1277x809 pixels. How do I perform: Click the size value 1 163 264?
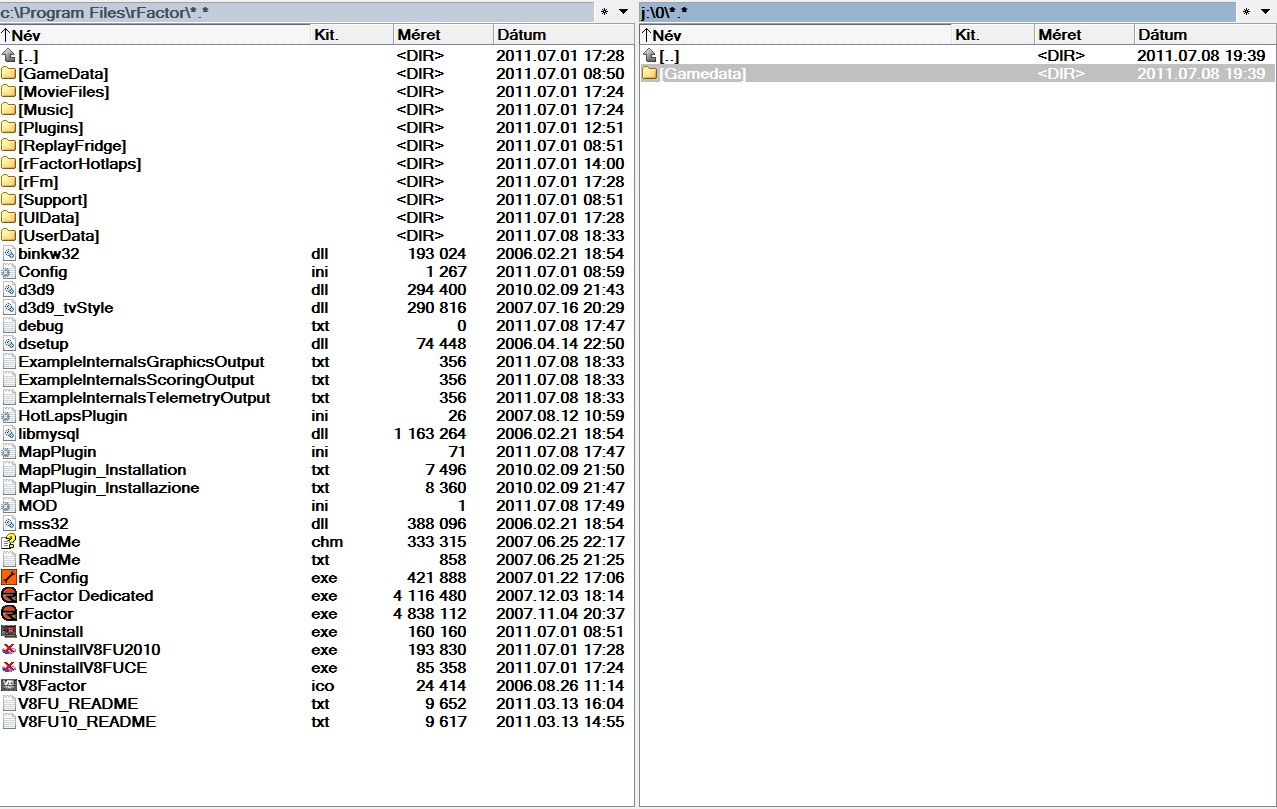click(x=430, y=434)
